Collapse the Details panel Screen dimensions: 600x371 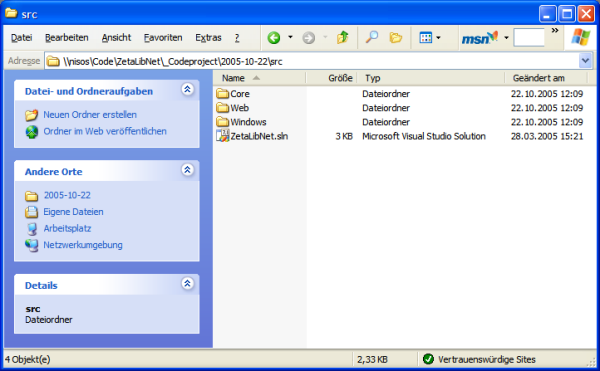point(187,283)
